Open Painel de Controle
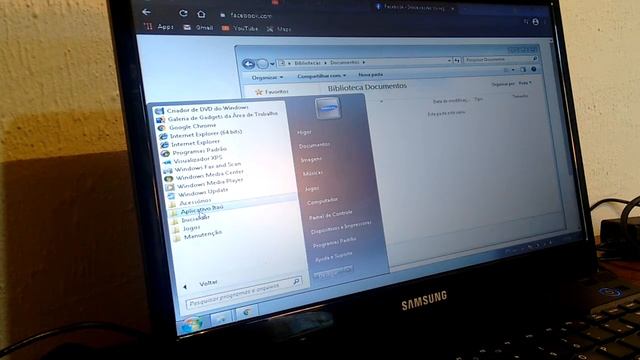 coord(330,214)
